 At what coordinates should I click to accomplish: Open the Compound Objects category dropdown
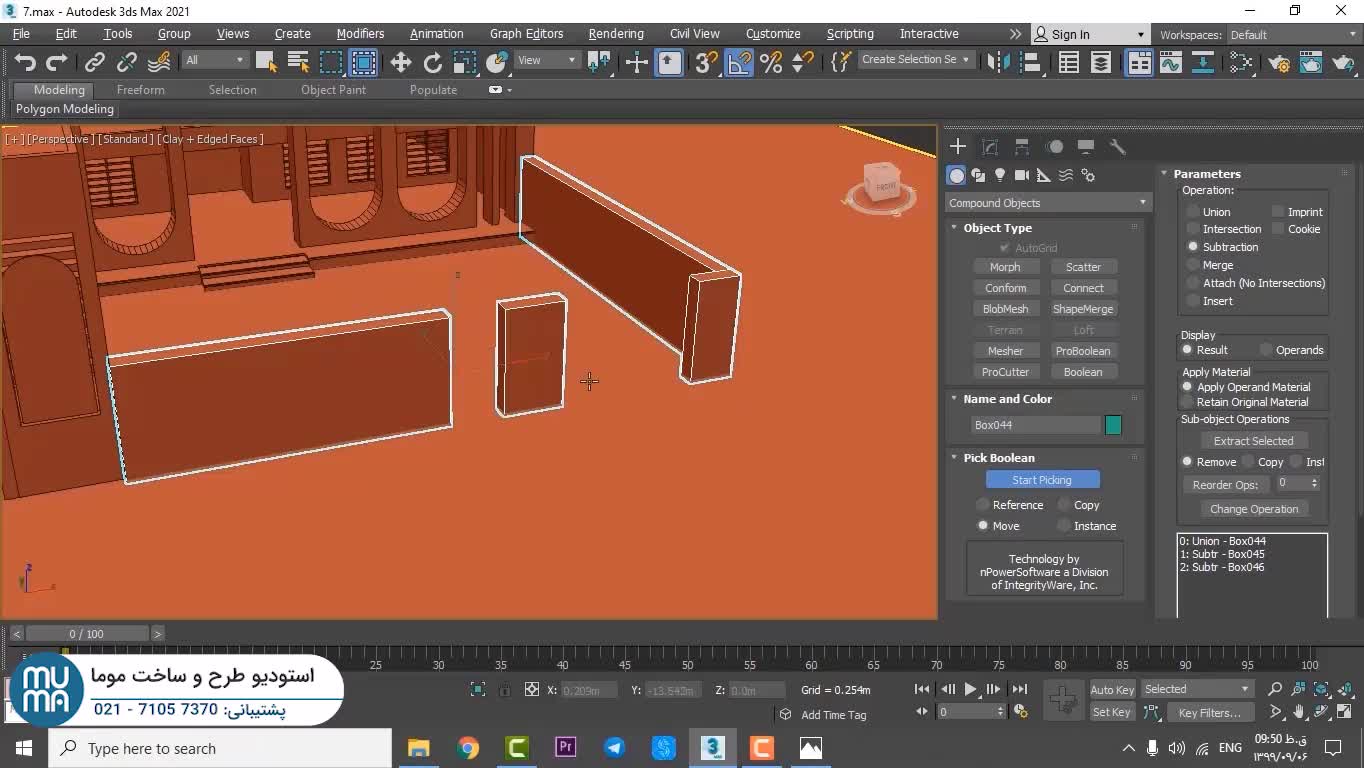1047,203
